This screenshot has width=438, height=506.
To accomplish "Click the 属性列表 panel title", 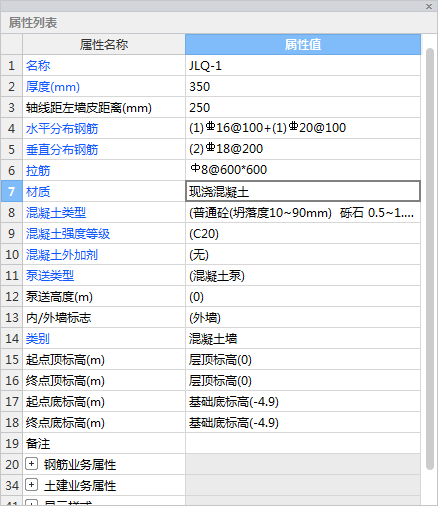I will pyautogui.click(x=33, y=23).
